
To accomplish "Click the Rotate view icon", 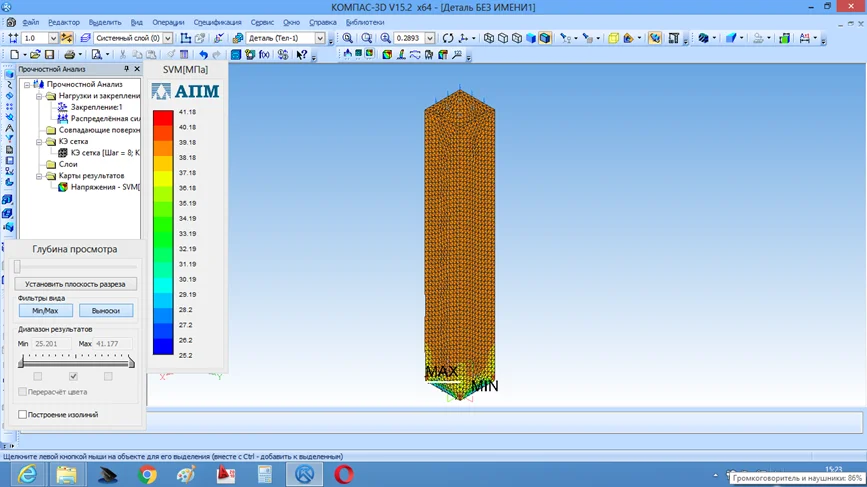I will coord(448,38).
